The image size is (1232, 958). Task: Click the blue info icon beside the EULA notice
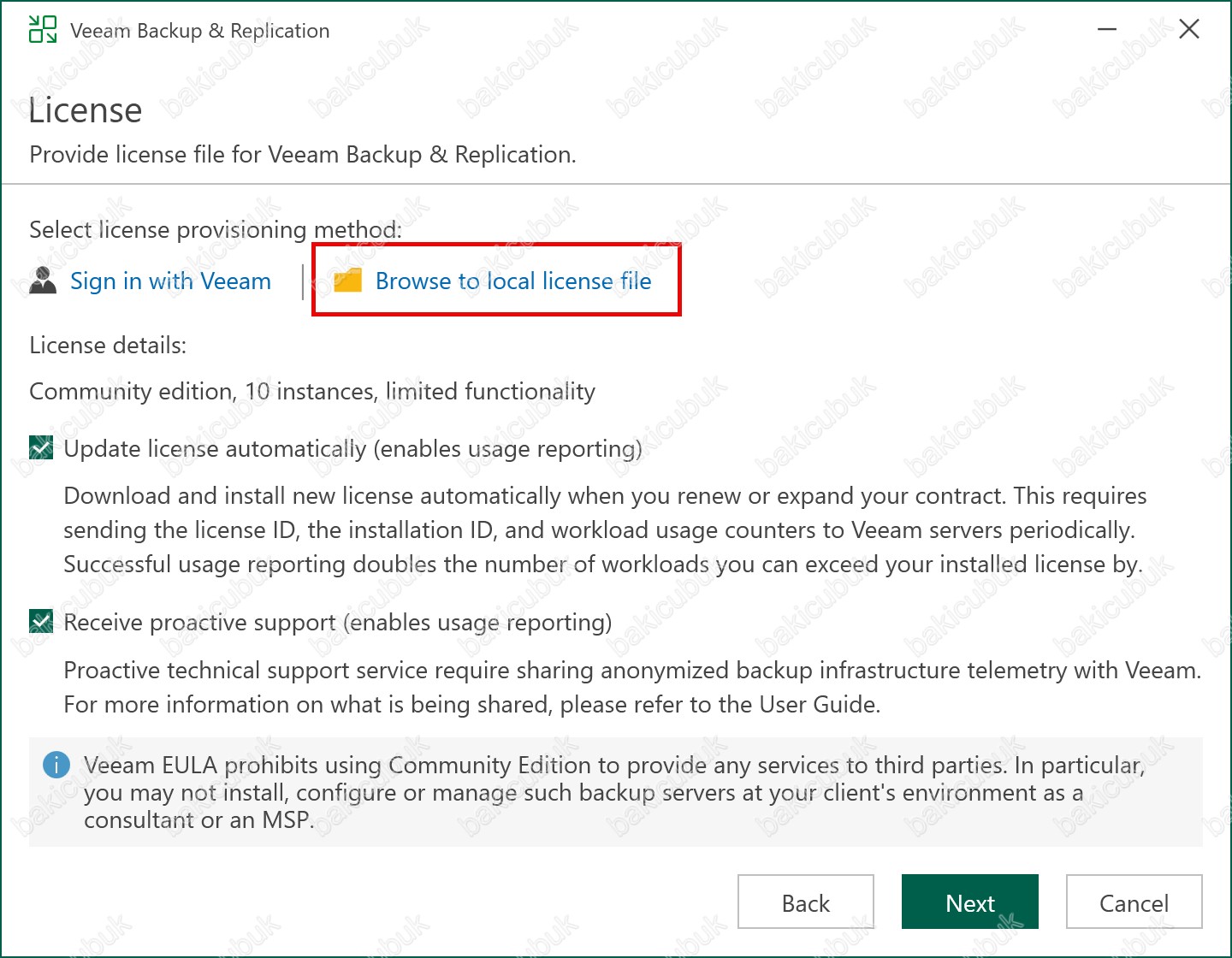[56, 765]
